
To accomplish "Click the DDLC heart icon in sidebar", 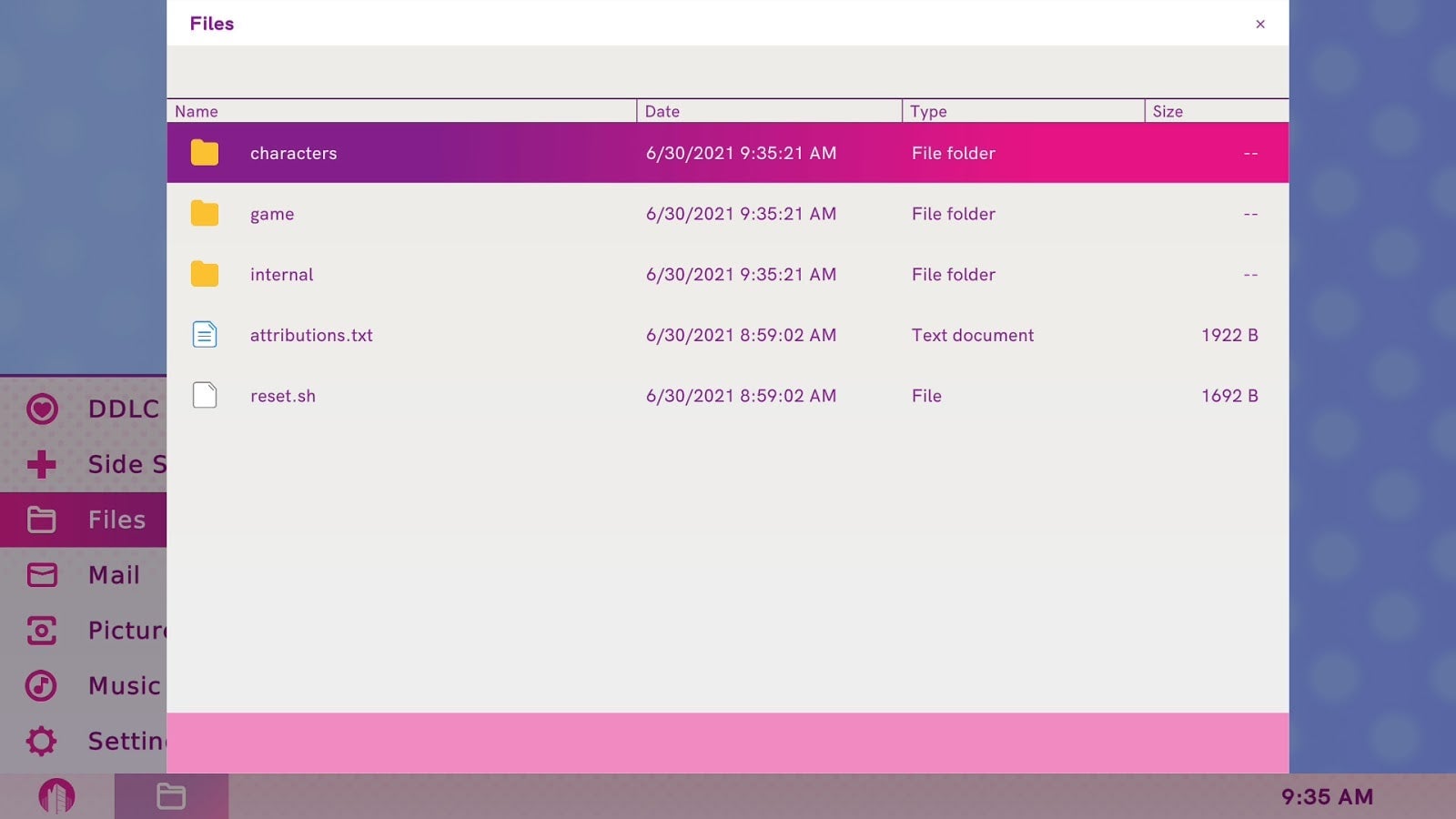I will (42, 409).
